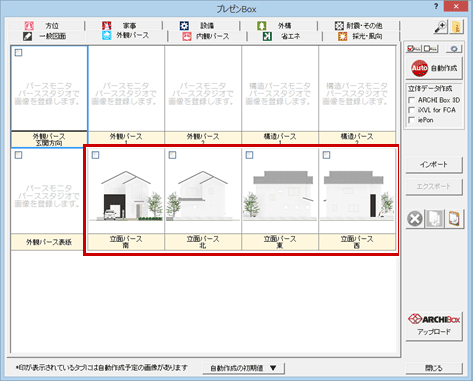Click the check-all items icon

click(414, 49)
